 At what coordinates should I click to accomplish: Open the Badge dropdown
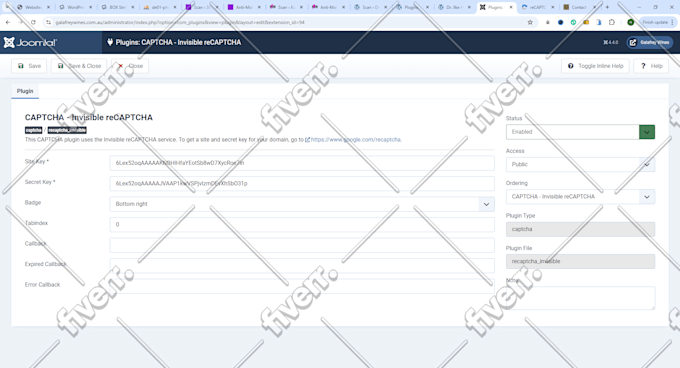tap(302, 204)
